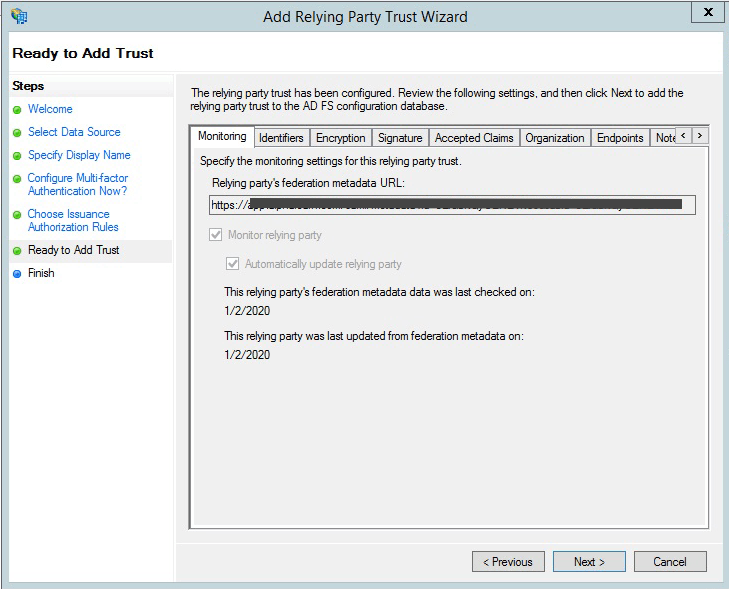Switch to the Identifiers tab
This screenshot has width=729, height=589.
281,138
